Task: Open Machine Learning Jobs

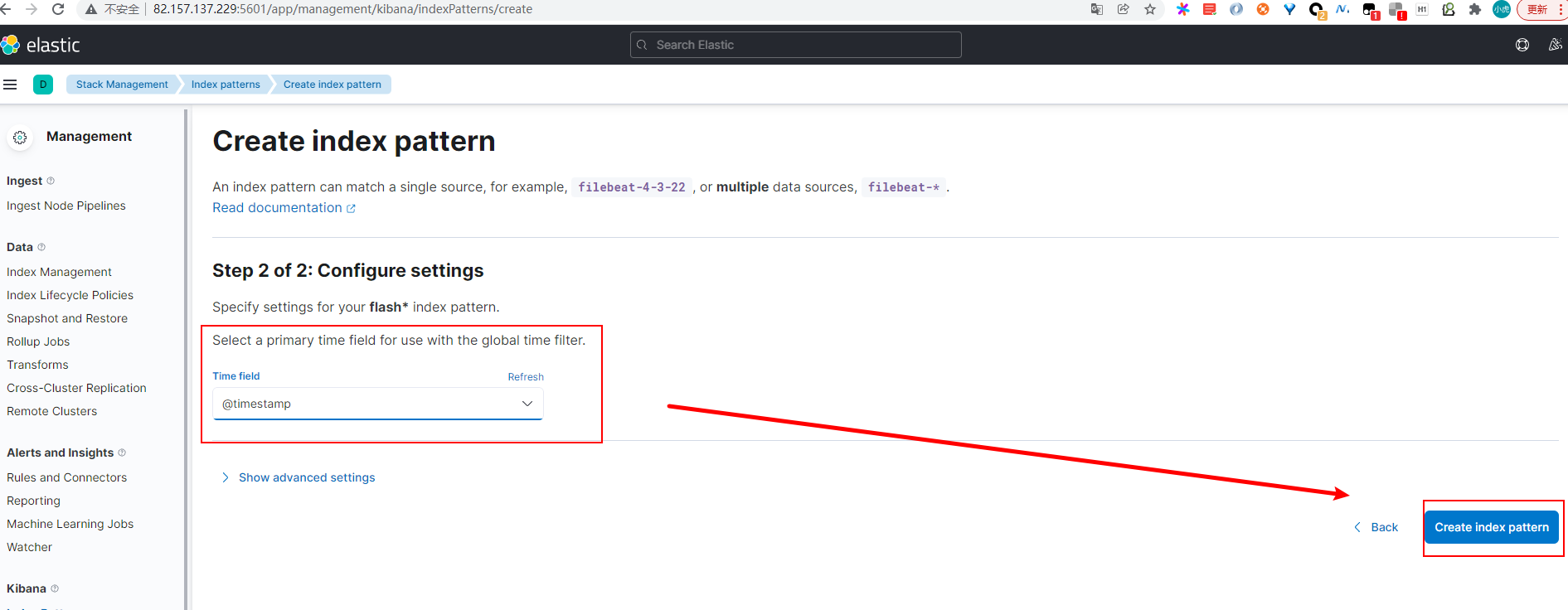Action: click(x=70, y=524)
